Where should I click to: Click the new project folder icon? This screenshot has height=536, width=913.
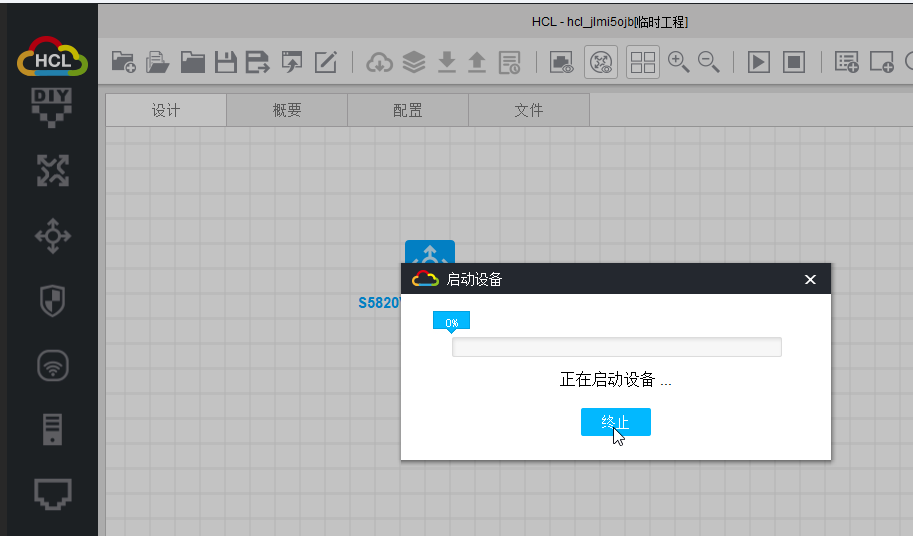123,62
